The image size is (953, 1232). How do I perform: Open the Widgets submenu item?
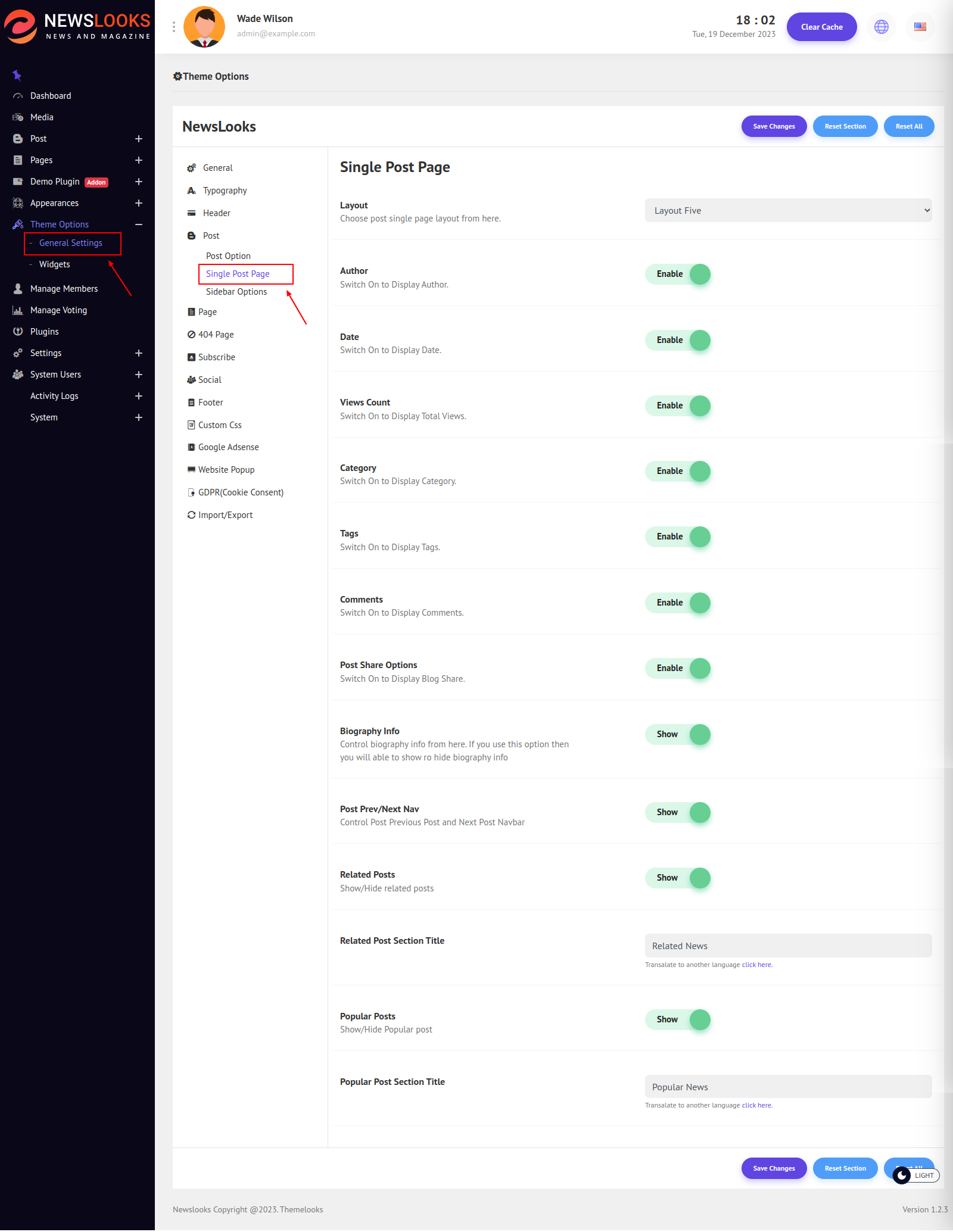click(x=54, y=264)
